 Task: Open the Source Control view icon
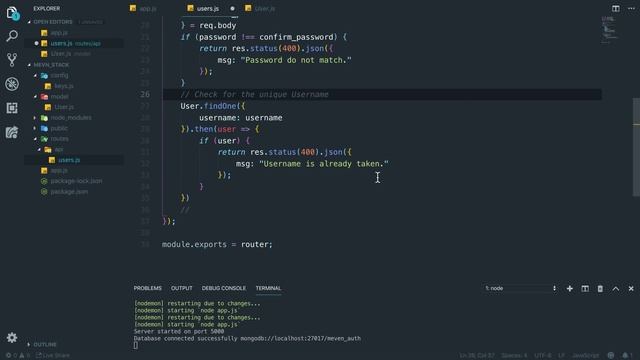coord(12,60)
